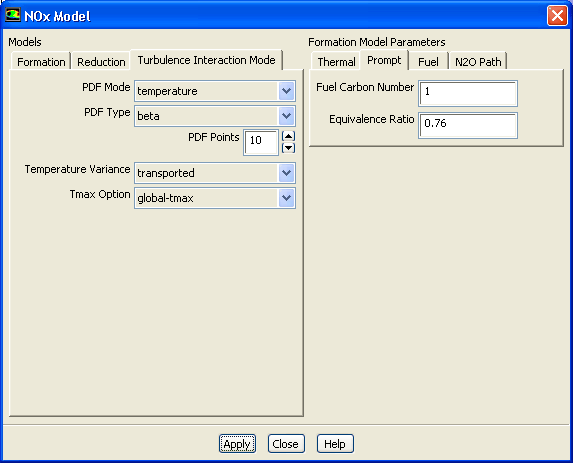Click the NOx Model window icon
The image size is (573, 463).
pos(12,15)
